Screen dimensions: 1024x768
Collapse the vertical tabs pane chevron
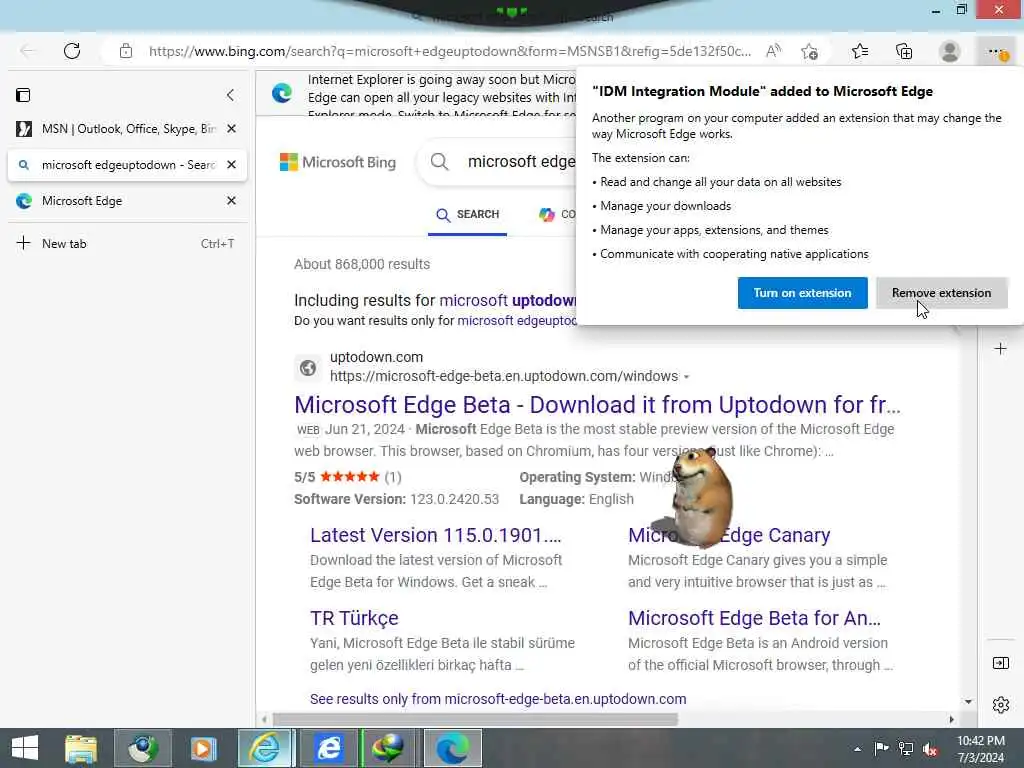(x=231, y=95)
